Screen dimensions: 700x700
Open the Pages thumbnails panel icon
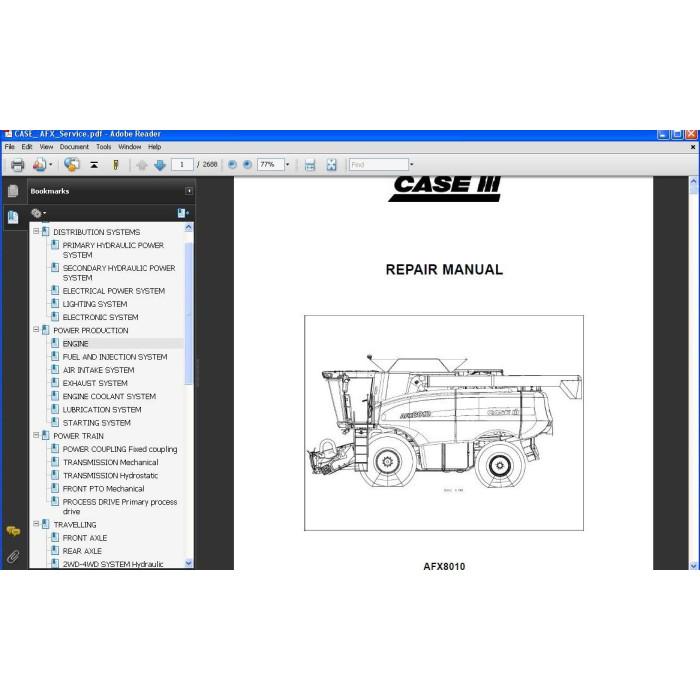(x=13, y=191)
